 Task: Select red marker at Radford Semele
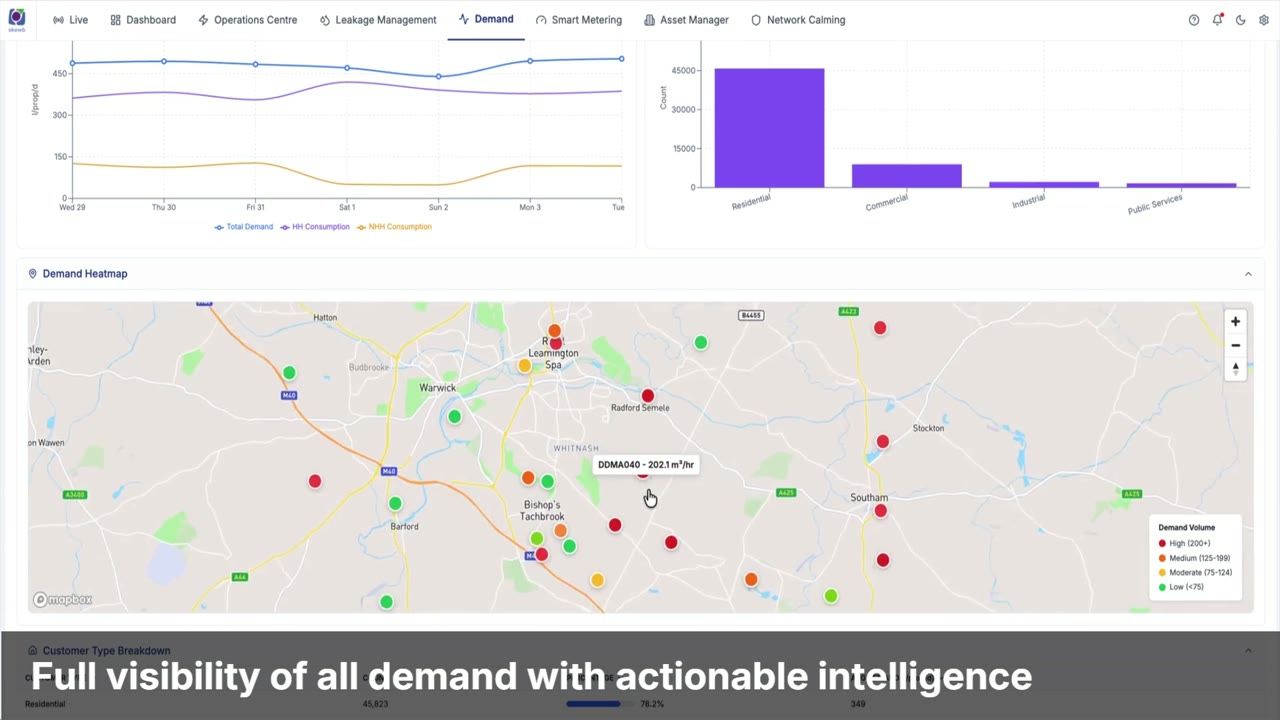pos(647,396)
